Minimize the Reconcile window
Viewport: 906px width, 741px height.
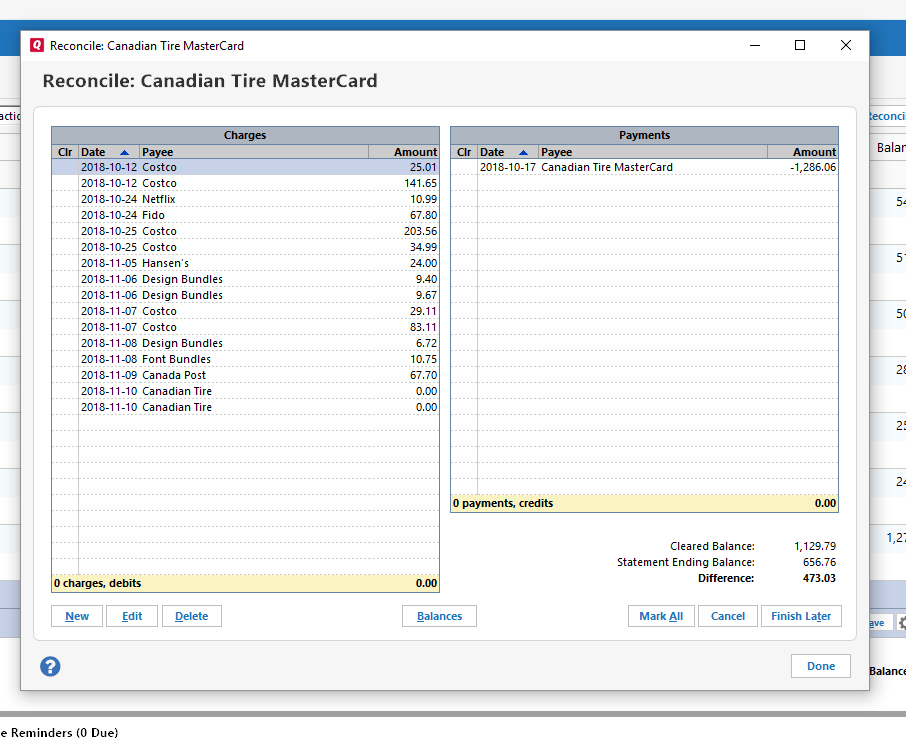(755, 45)
